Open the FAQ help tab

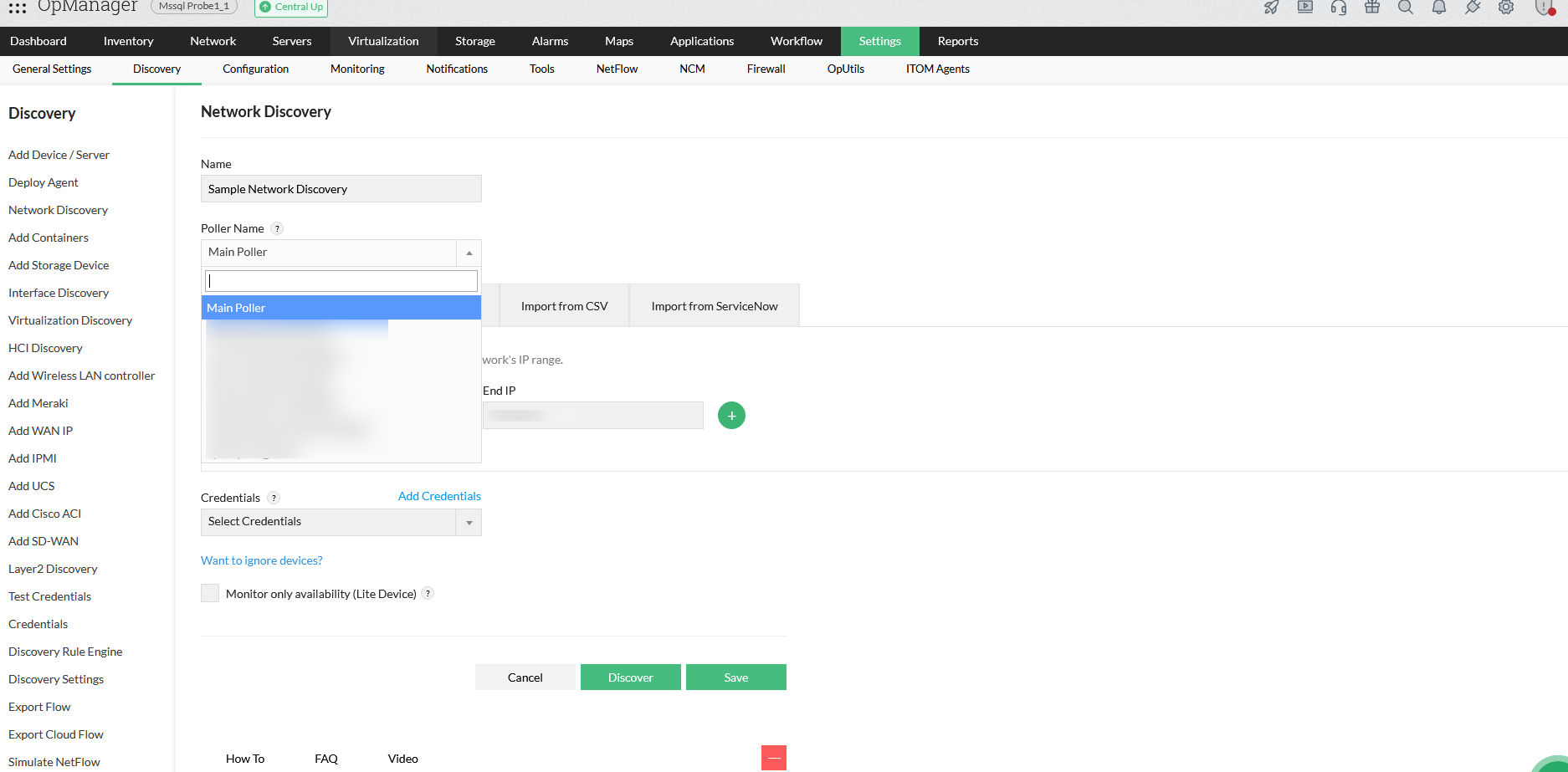[326, 759]
